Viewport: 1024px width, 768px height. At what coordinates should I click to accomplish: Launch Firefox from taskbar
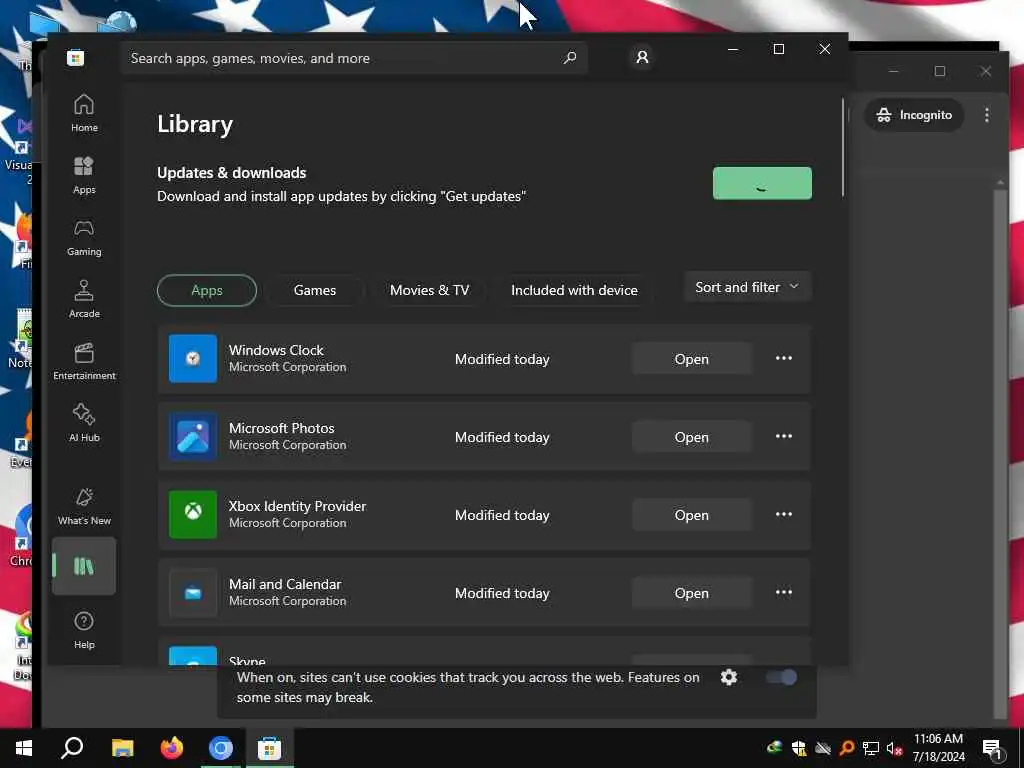(x=172, y=748)
